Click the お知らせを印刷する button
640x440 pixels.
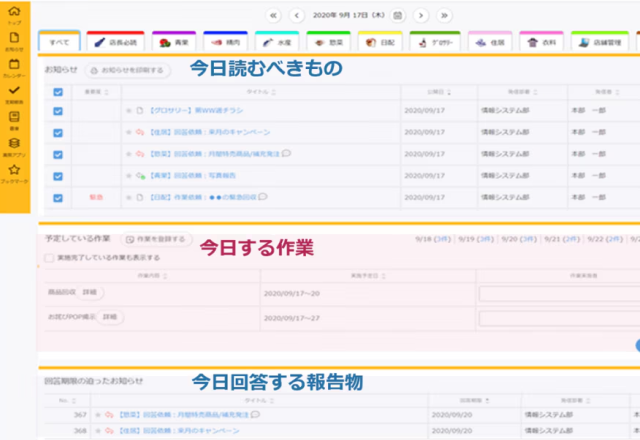(127, 71)
